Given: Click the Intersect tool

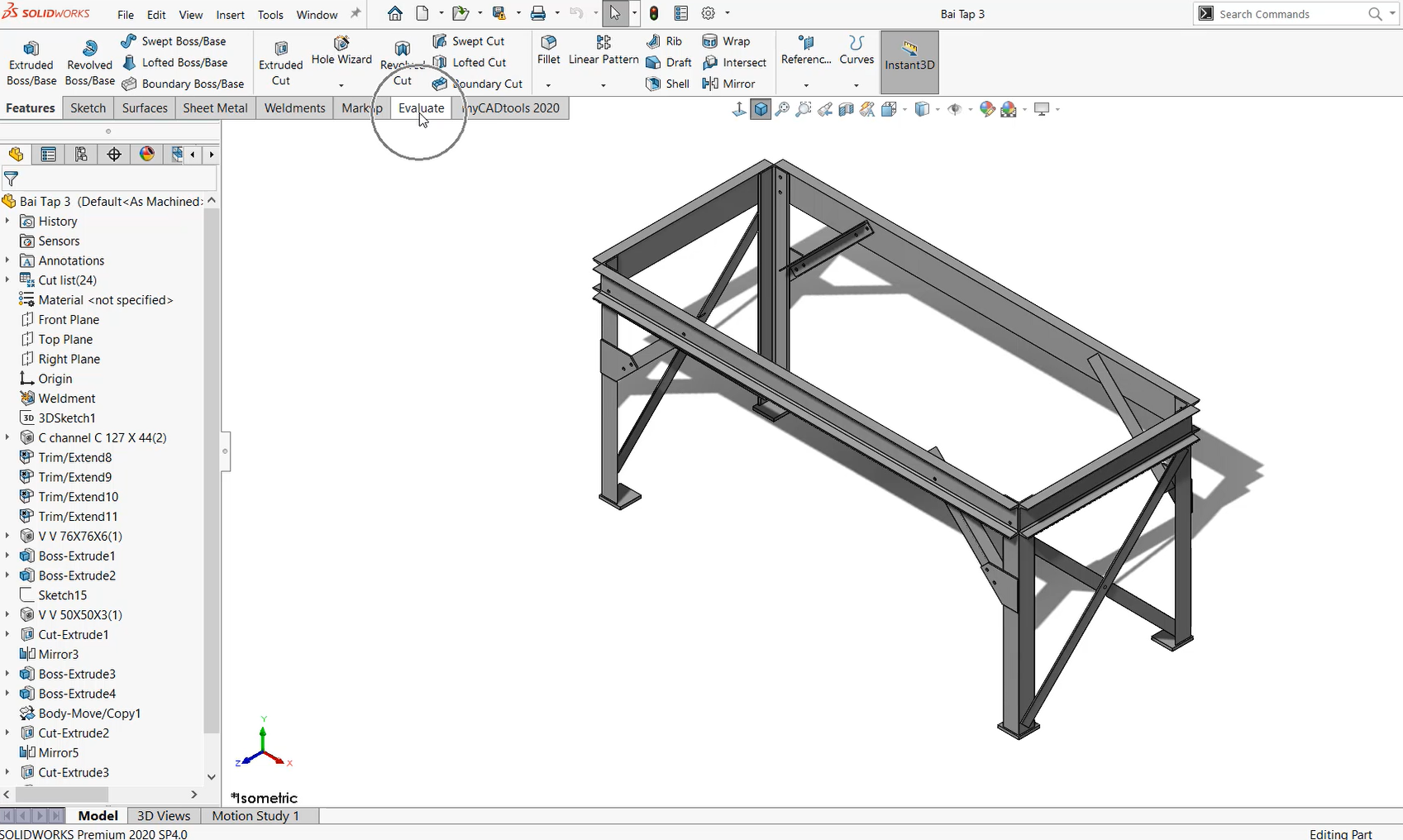Looking at the screenshot, I should click(x=734, y=63).
